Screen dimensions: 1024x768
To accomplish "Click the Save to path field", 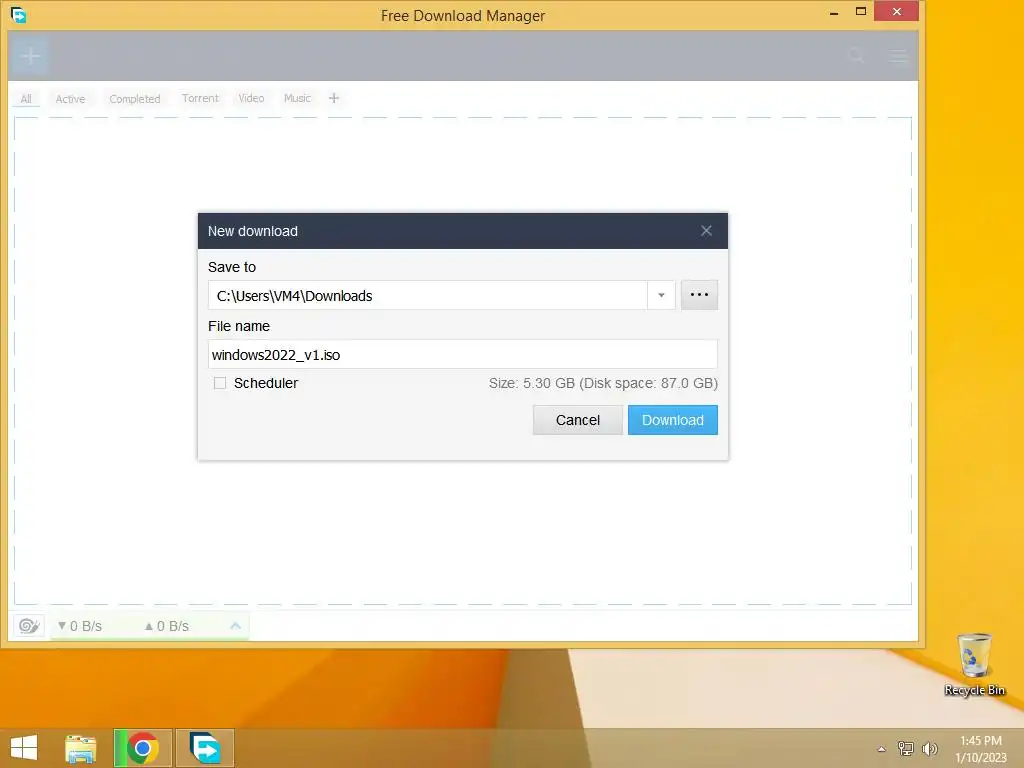I will click(x=428, y=295).
